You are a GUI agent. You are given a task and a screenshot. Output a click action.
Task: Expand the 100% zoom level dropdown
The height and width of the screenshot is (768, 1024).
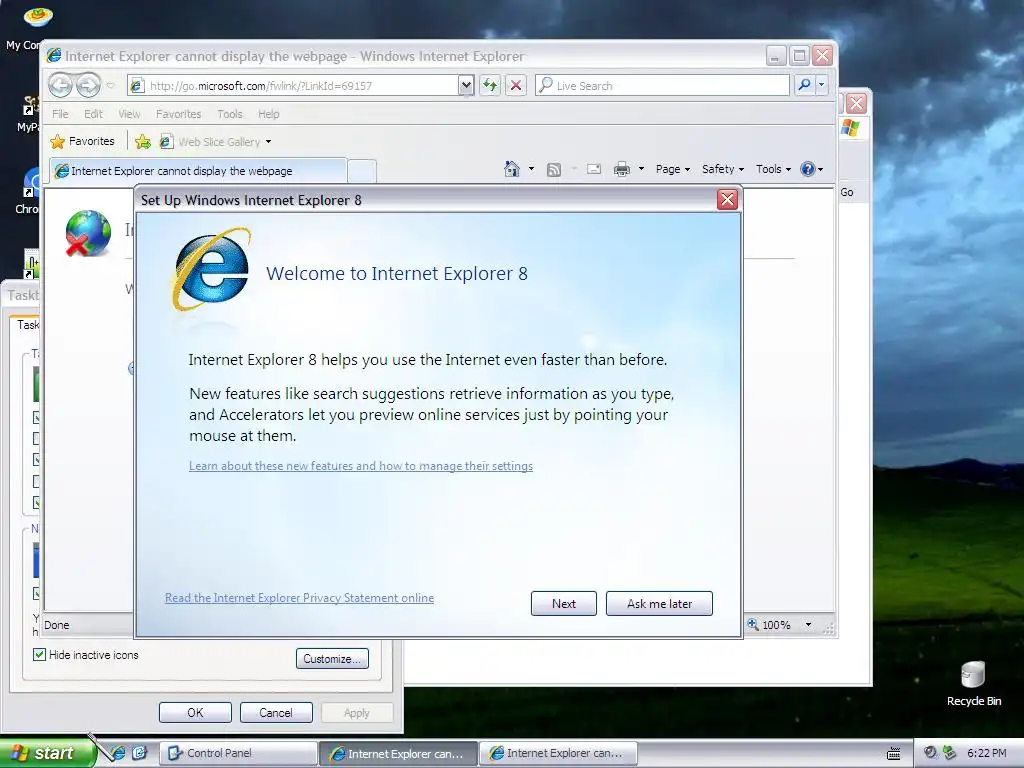[808, 625]
